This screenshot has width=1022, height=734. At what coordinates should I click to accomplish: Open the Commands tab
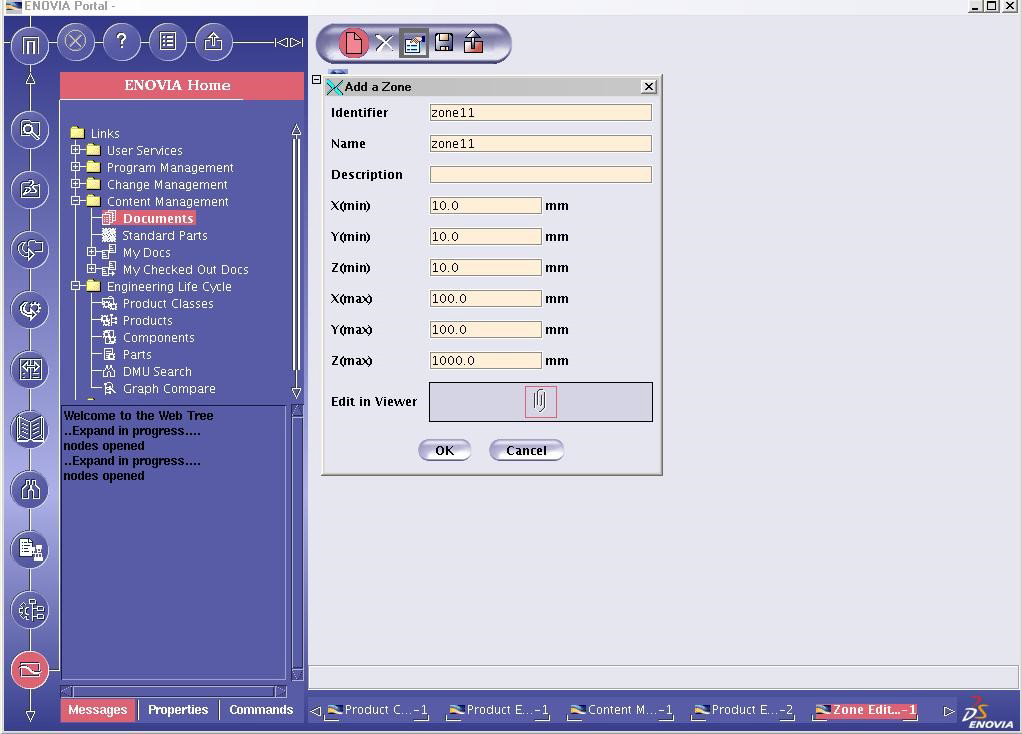(x=261, y=710)
